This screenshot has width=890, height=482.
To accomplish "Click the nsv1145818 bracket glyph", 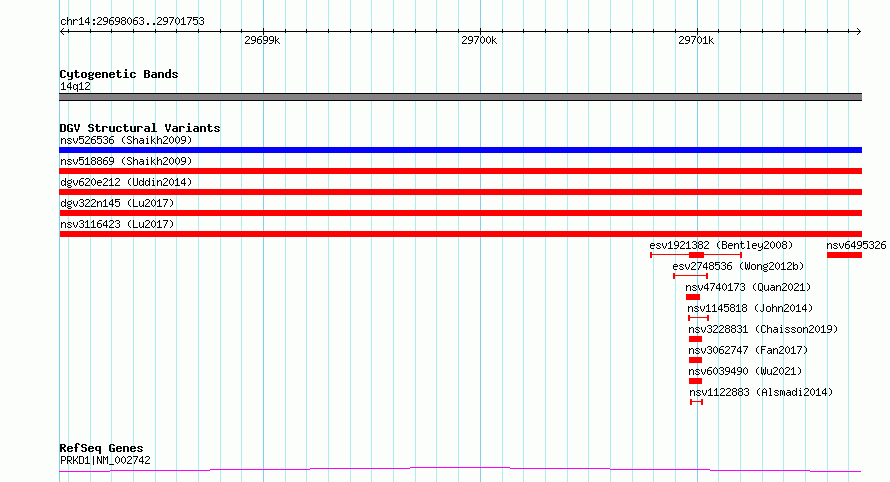I will click(698, 318).
